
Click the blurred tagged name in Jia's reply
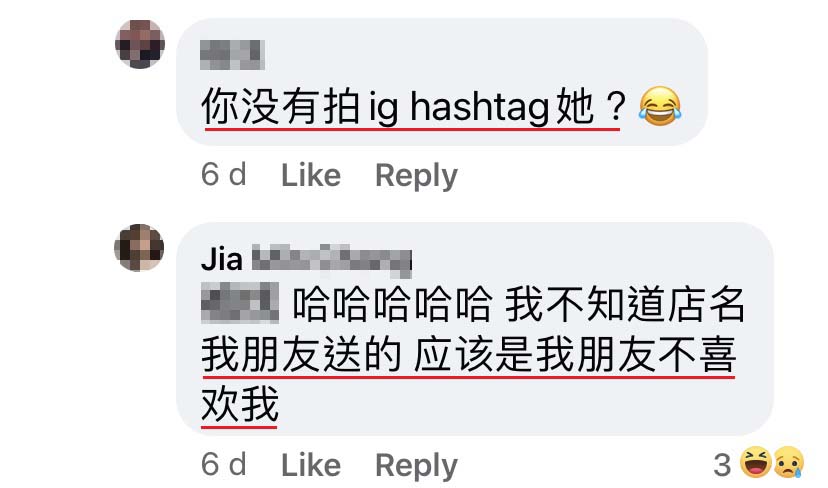coord(240,302)
